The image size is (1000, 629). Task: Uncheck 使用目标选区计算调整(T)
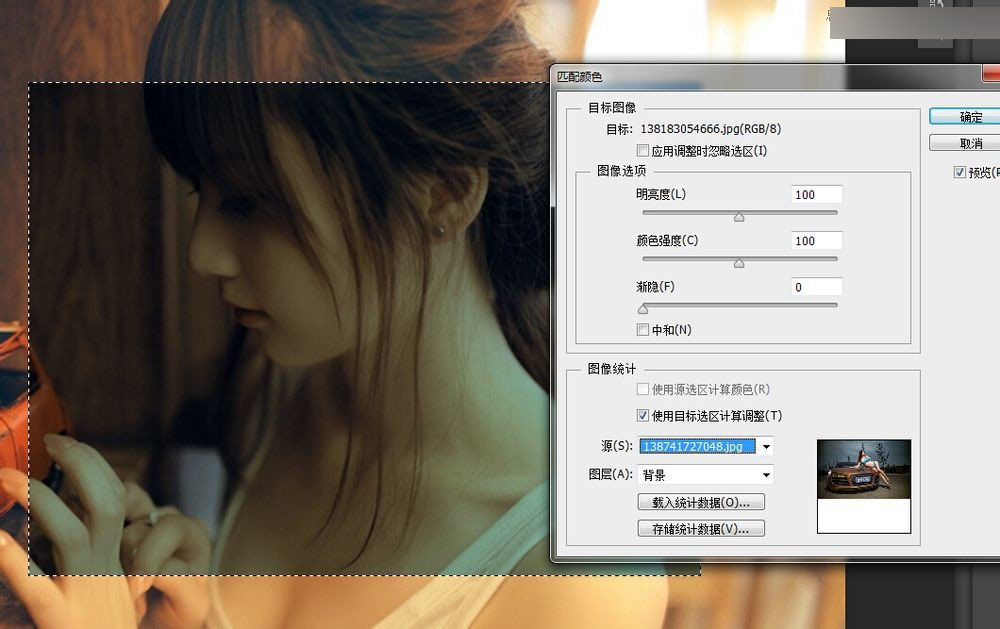tap(643, 415)
